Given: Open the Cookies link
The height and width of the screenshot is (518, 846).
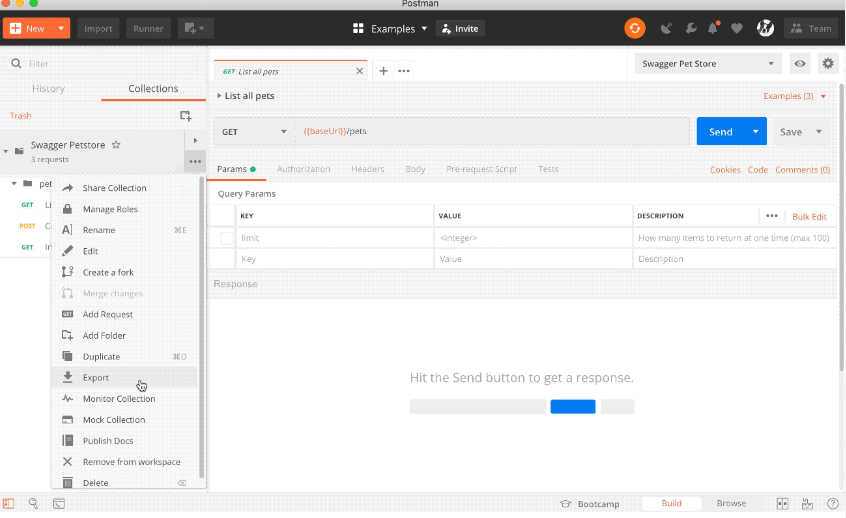Looking at the screenshot, I should tap(725, 169).
